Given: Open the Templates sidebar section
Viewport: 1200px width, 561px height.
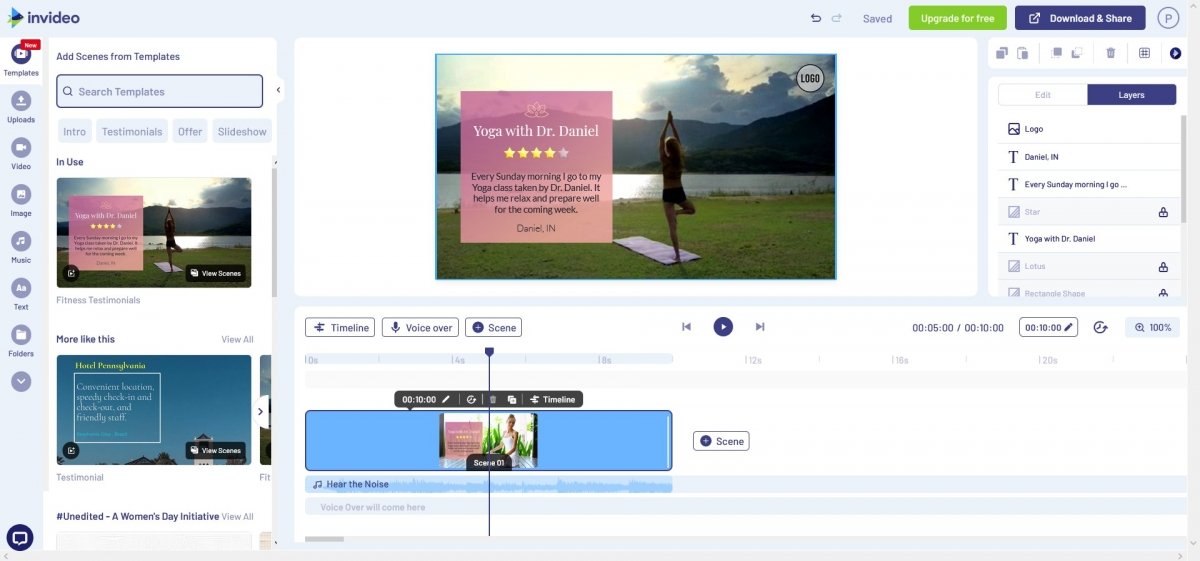Looking at the screenshot, I should (x=21, y=58).
